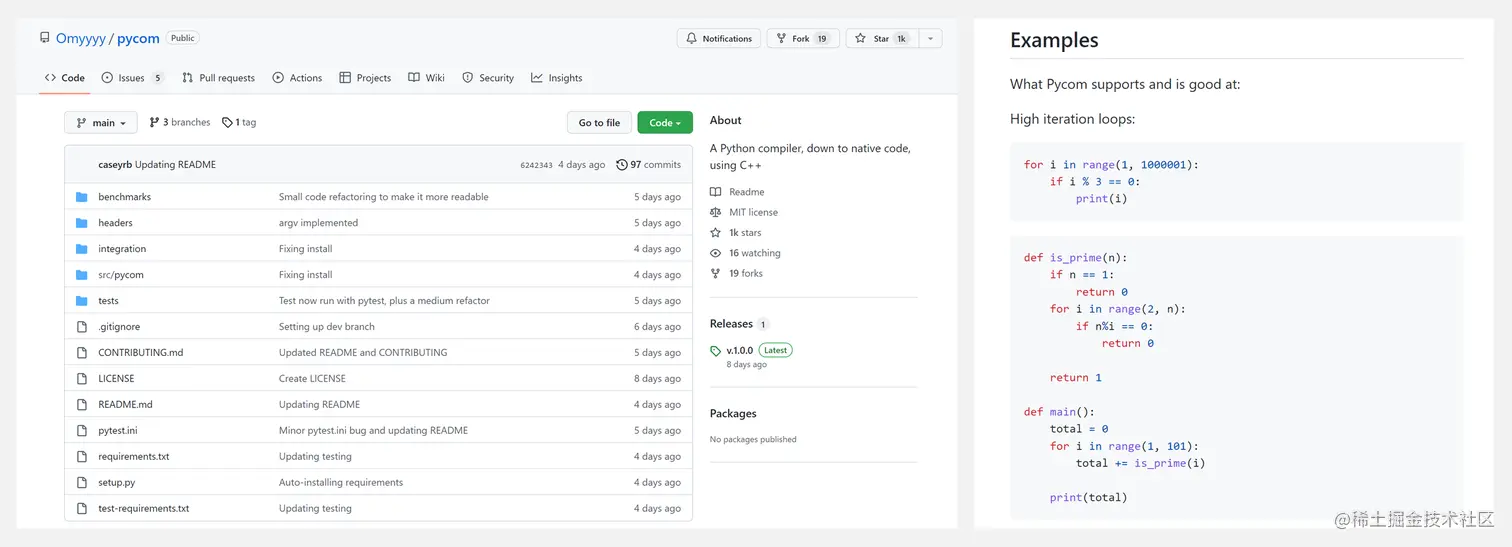Open the setup.py file name

click(116, 483)
